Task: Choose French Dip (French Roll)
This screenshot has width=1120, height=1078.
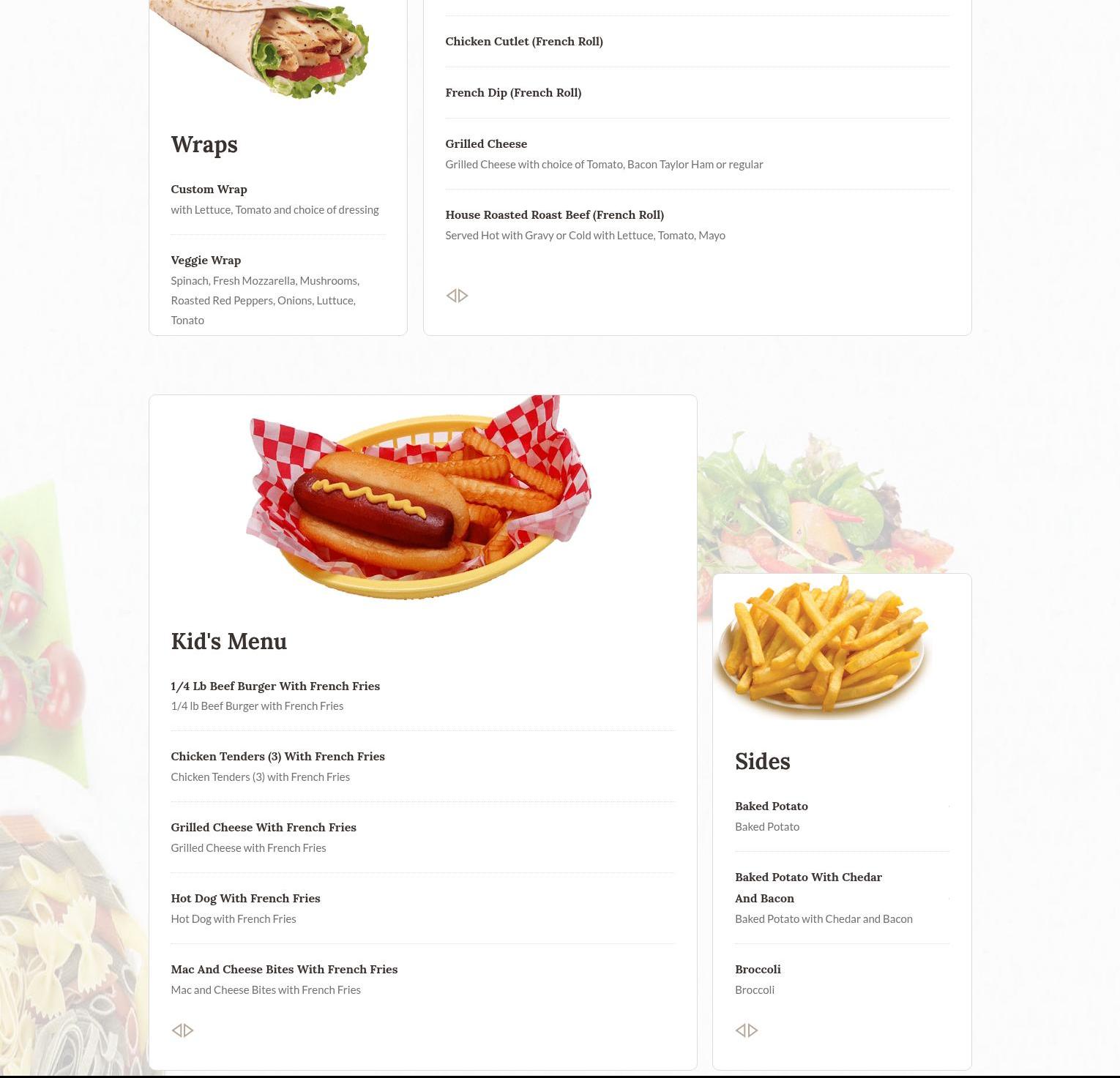Action: pos(698,93)
